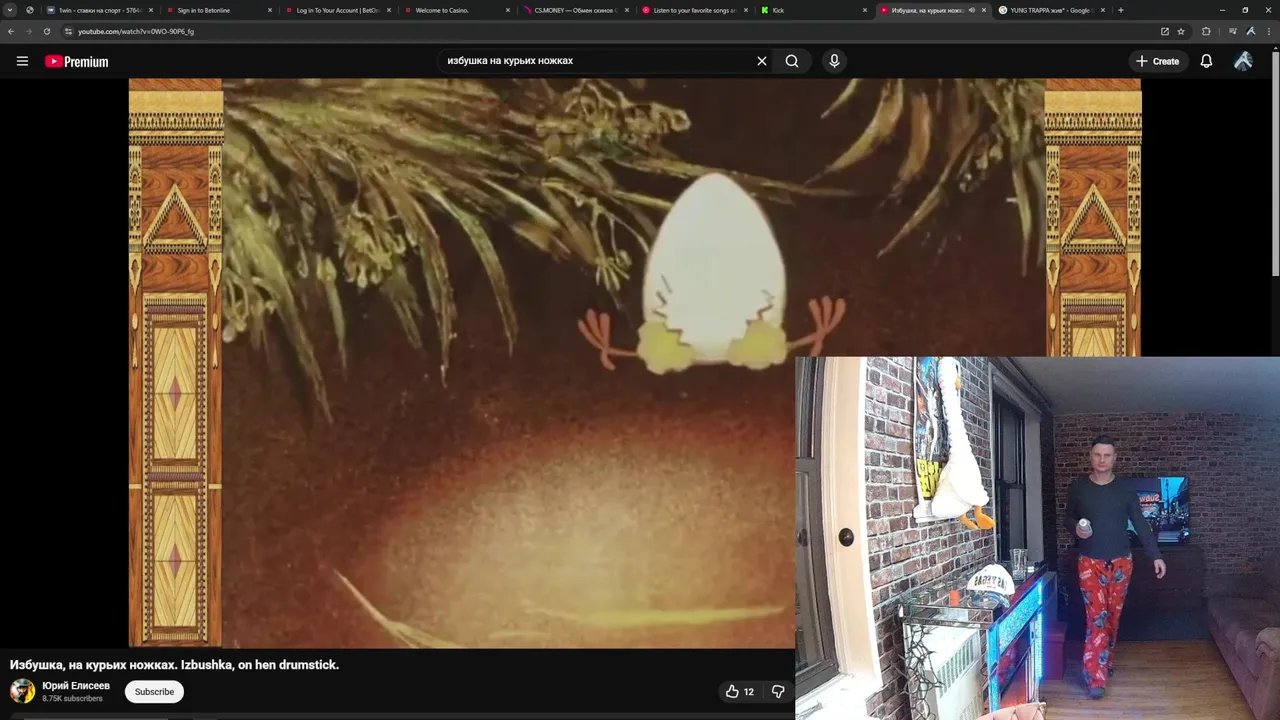
Task: Go back with browser back arrow
Action: point(11,31)
